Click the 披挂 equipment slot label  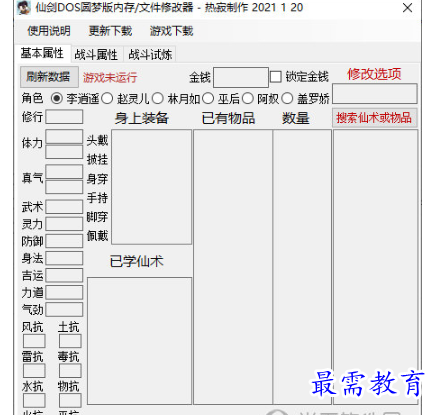97,159
